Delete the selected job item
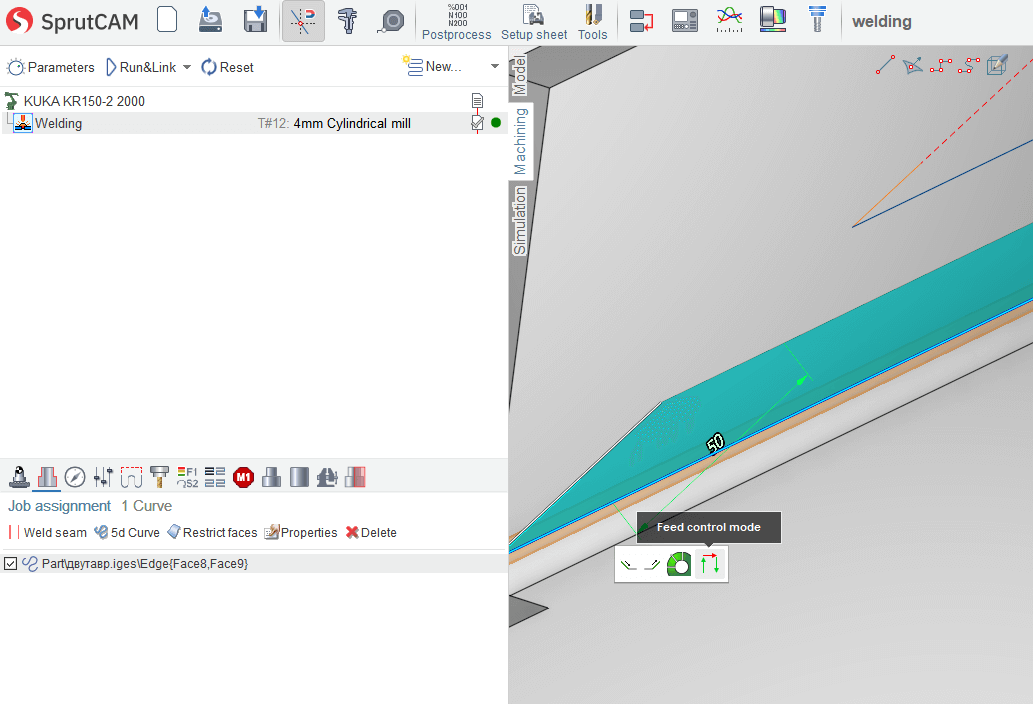This screenshot has width=1033, height=704. coord(371,532)
